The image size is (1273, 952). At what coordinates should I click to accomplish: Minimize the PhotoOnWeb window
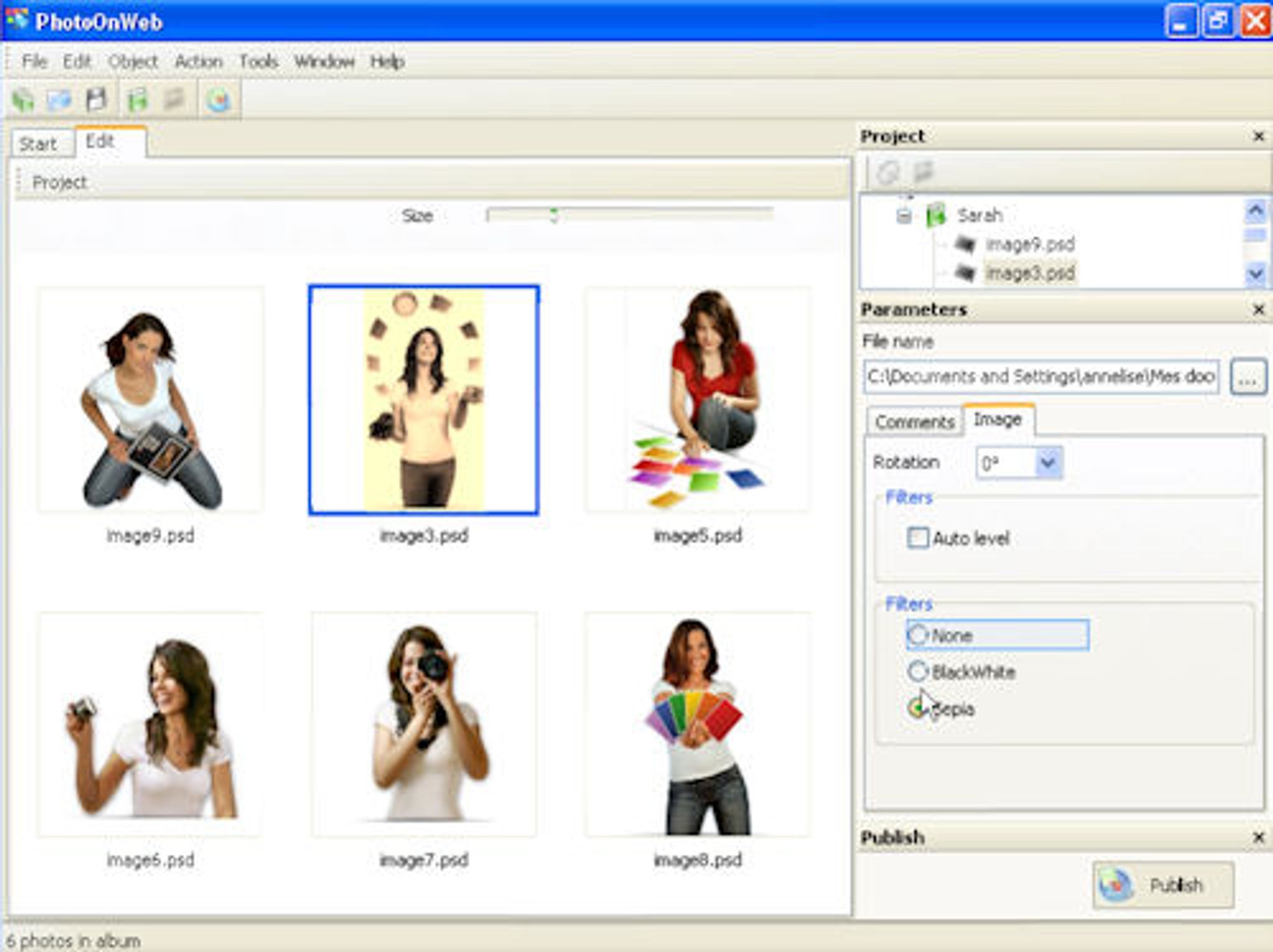[1182, 21]
